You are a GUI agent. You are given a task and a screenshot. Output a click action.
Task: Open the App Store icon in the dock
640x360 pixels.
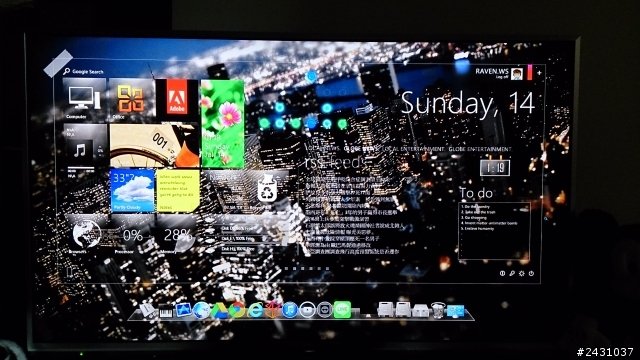(183, 311)
